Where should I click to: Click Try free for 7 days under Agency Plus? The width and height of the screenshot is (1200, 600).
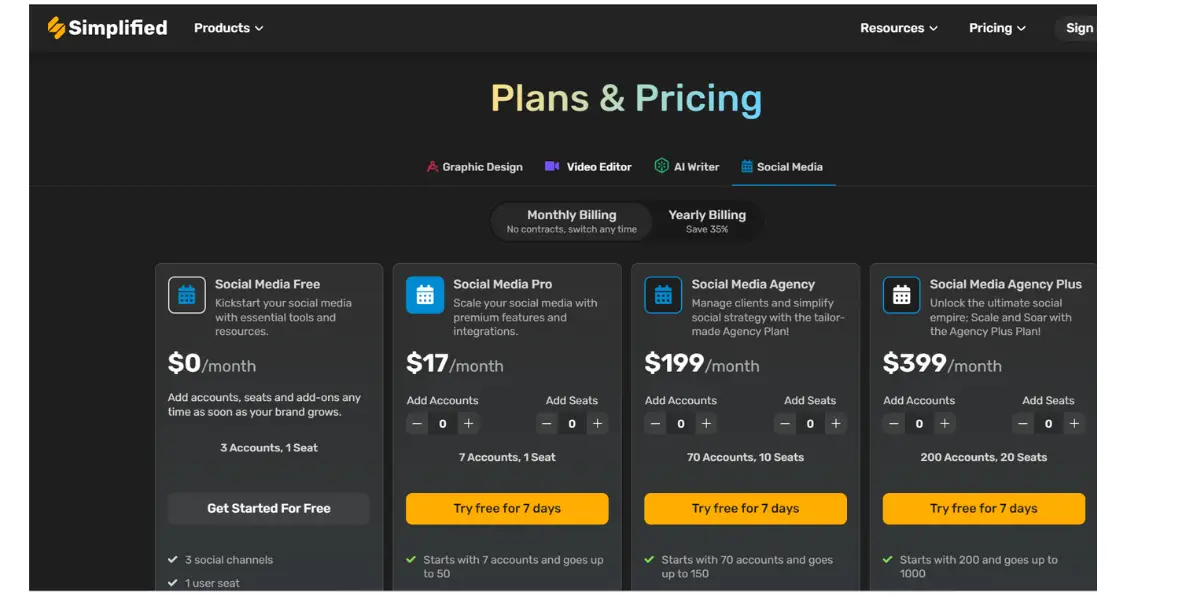(x=983, y=508)
